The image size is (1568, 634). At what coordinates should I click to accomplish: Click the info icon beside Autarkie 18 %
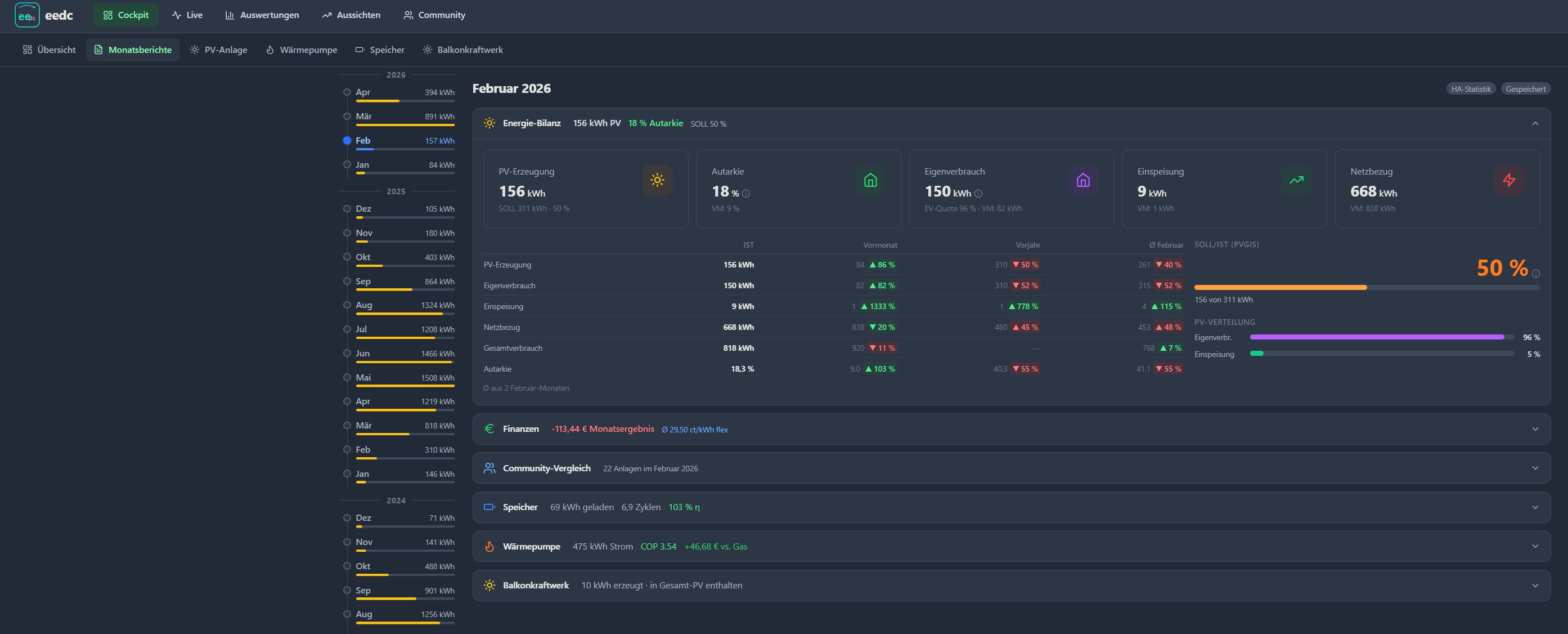click(745, 194)
